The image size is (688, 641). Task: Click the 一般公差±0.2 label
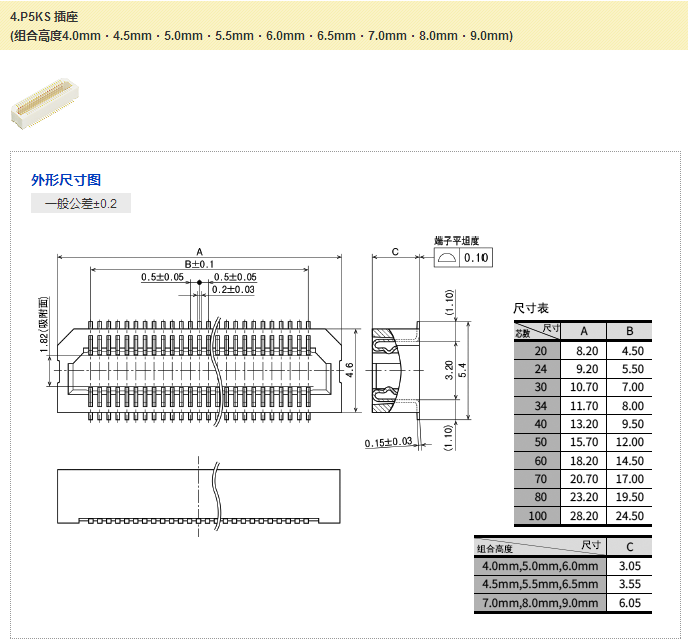[x=81, y=204]
